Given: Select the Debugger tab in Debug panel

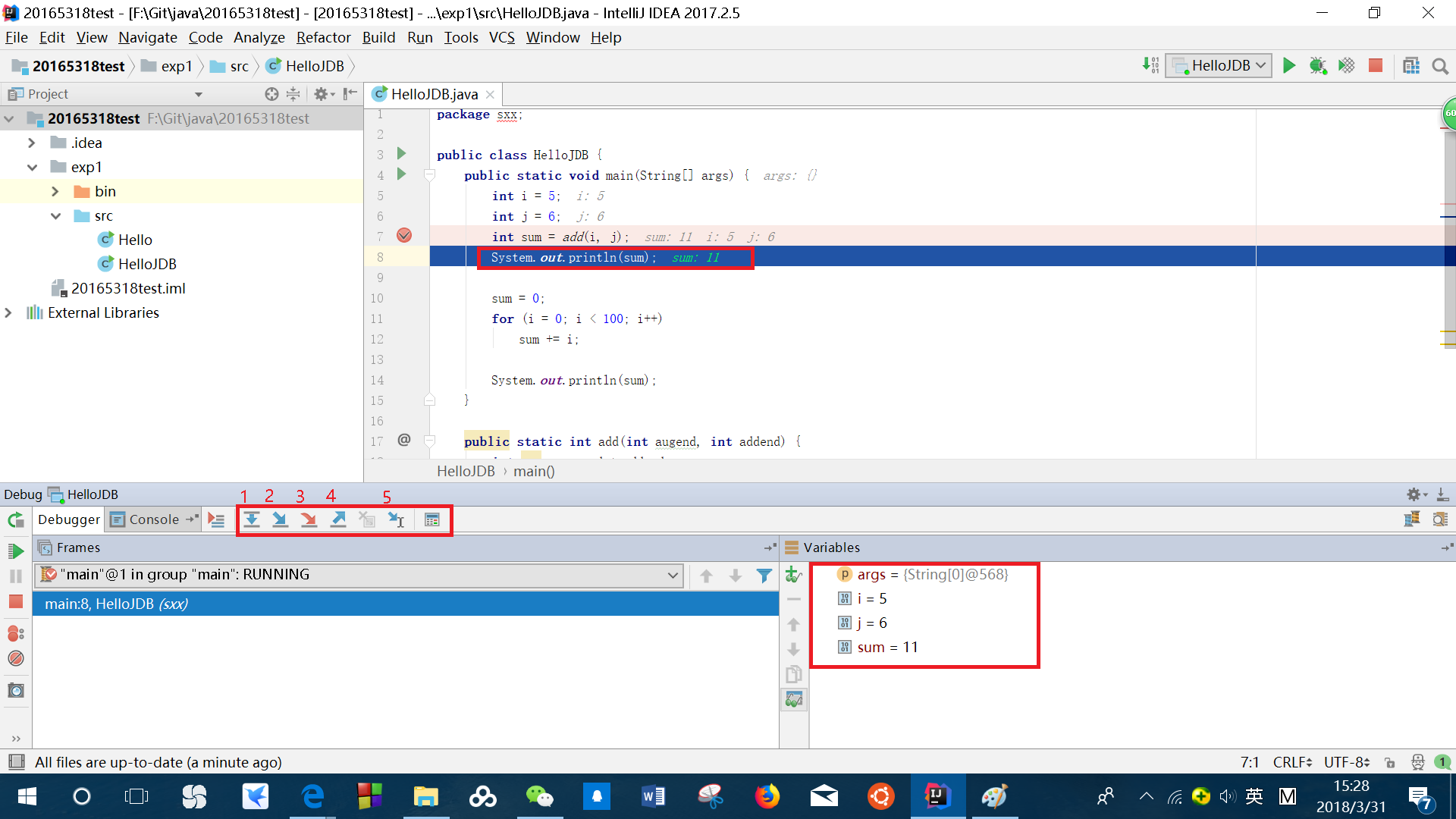Looking at the screenshot, I should (x=68, y=520).
